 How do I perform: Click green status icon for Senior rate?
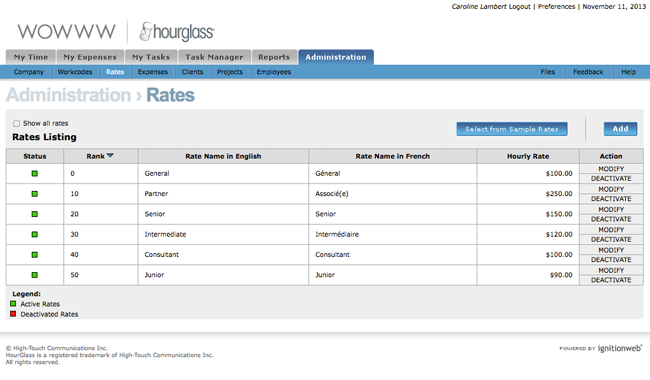click(35, 214)
